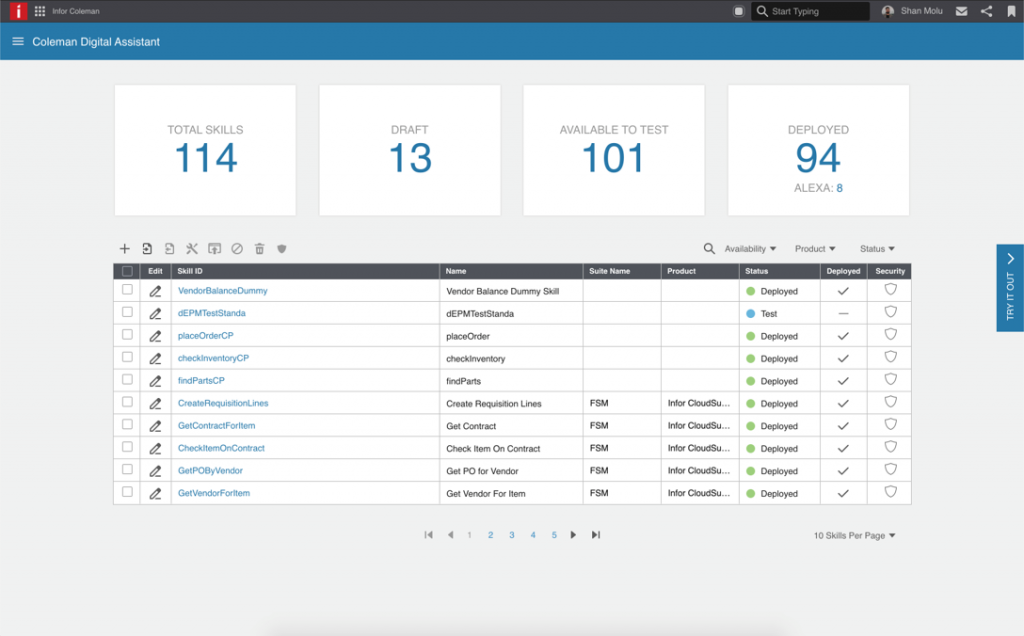Viewport: 1024px width, 636px height.
Task: Click the share icon in the top bar
Action: pyautogui.click(x=986, y=12)
